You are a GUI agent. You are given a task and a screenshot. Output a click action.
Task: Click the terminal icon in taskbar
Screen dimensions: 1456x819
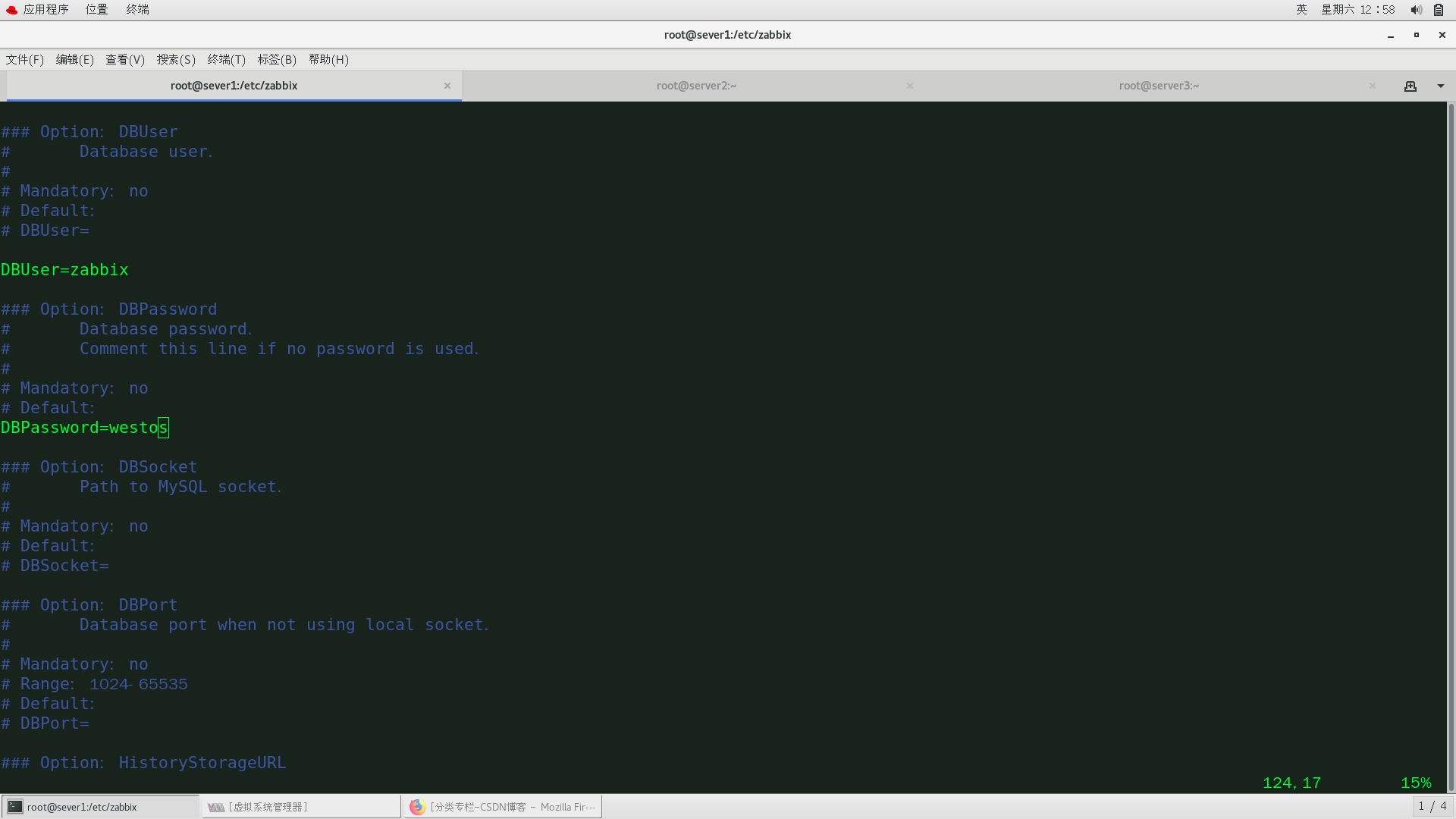click(x=15, y=807)
